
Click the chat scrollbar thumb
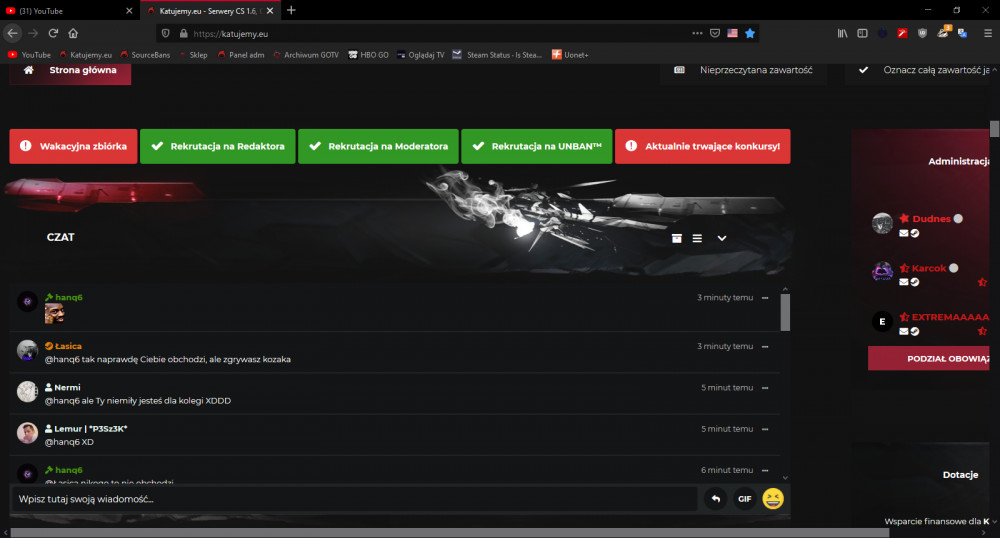[x=785, y=312]
